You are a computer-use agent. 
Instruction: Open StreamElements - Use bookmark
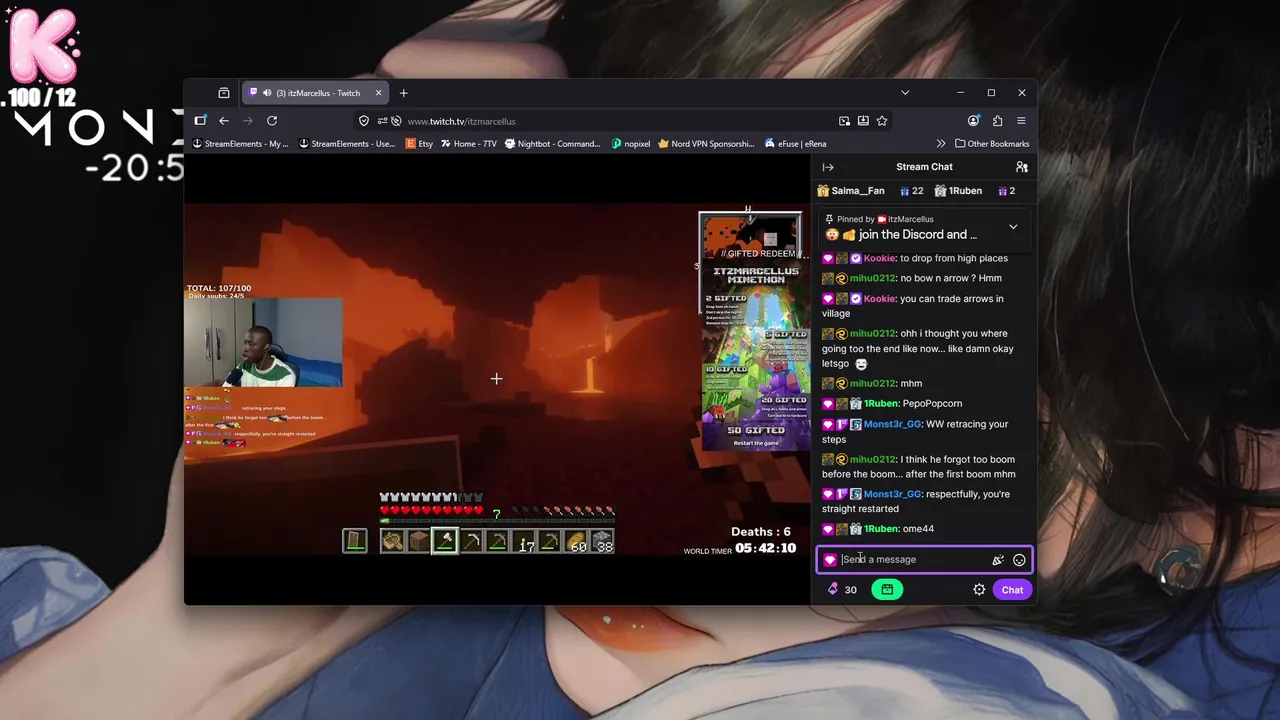pyautogui.click(x=347, y=144)
